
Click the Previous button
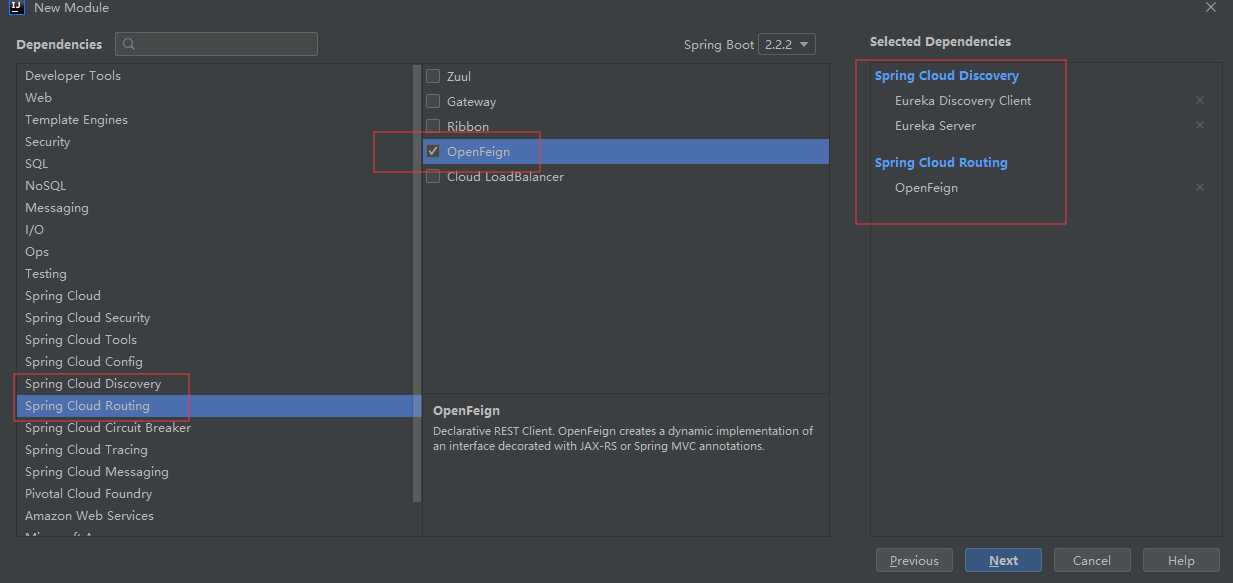[x=914, y=560]
